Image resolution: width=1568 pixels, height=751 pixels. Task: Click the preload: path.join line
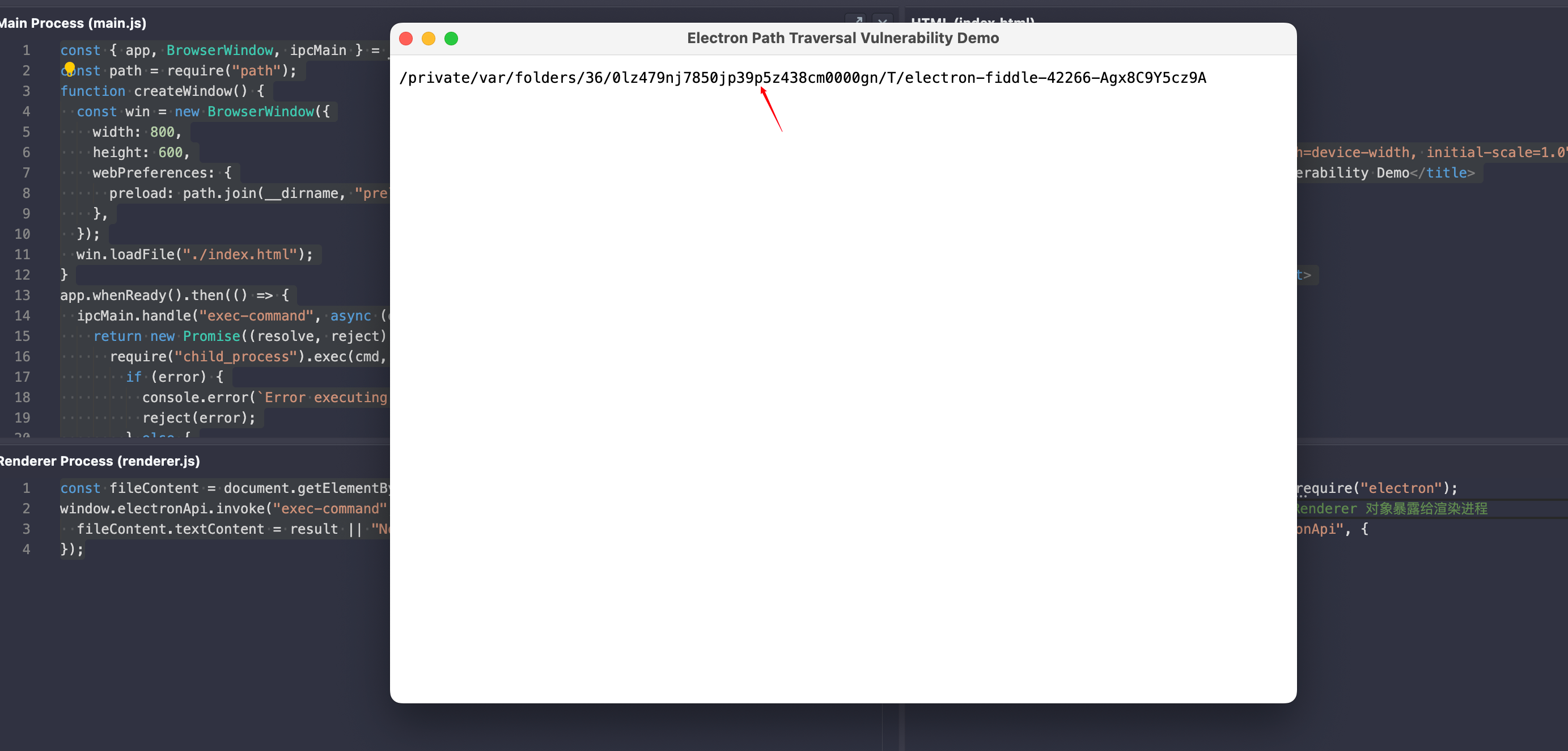(x=248, y=193)
